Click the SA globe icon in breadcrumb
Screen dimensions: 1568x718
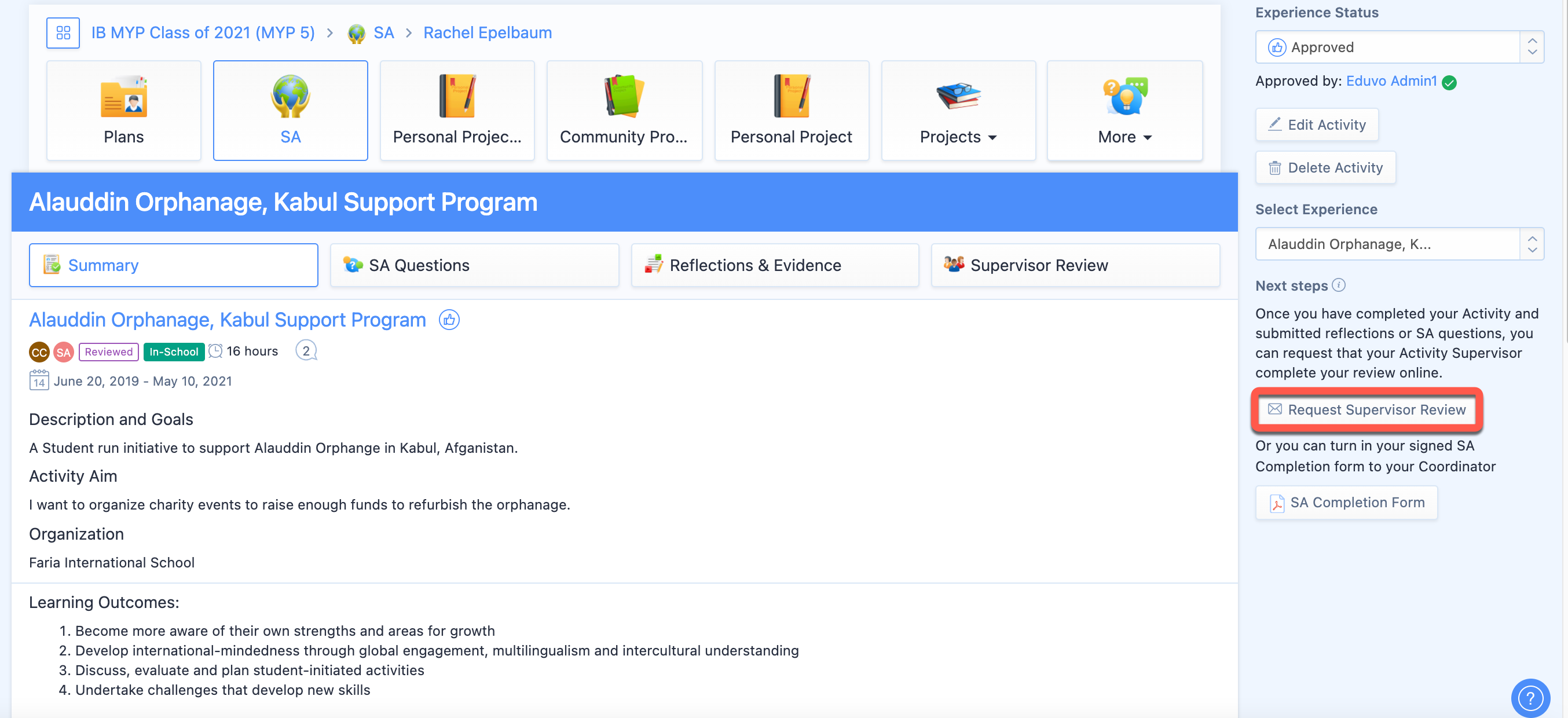tap(356, 34)
